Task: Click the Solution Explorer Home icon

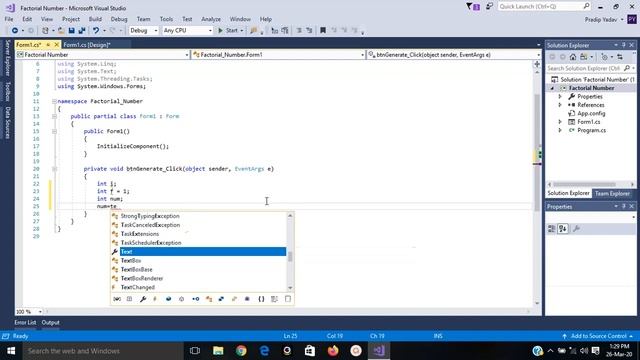Action: pos(573,57)
